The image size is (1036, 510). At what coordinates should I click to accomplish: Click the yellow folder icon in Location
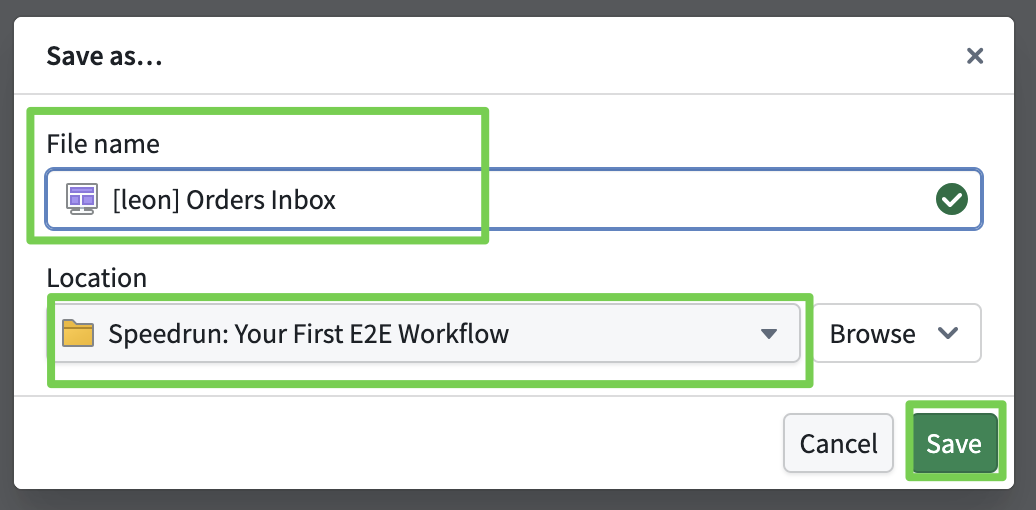[77, 333]
